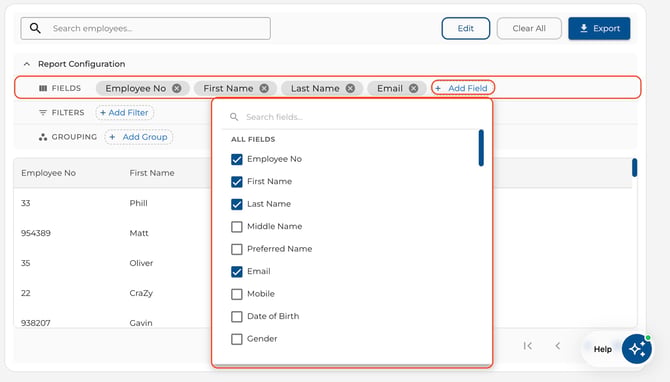Click employee number 35 cell
Viewport: 670px width, 382px height.
pos(26,263)
